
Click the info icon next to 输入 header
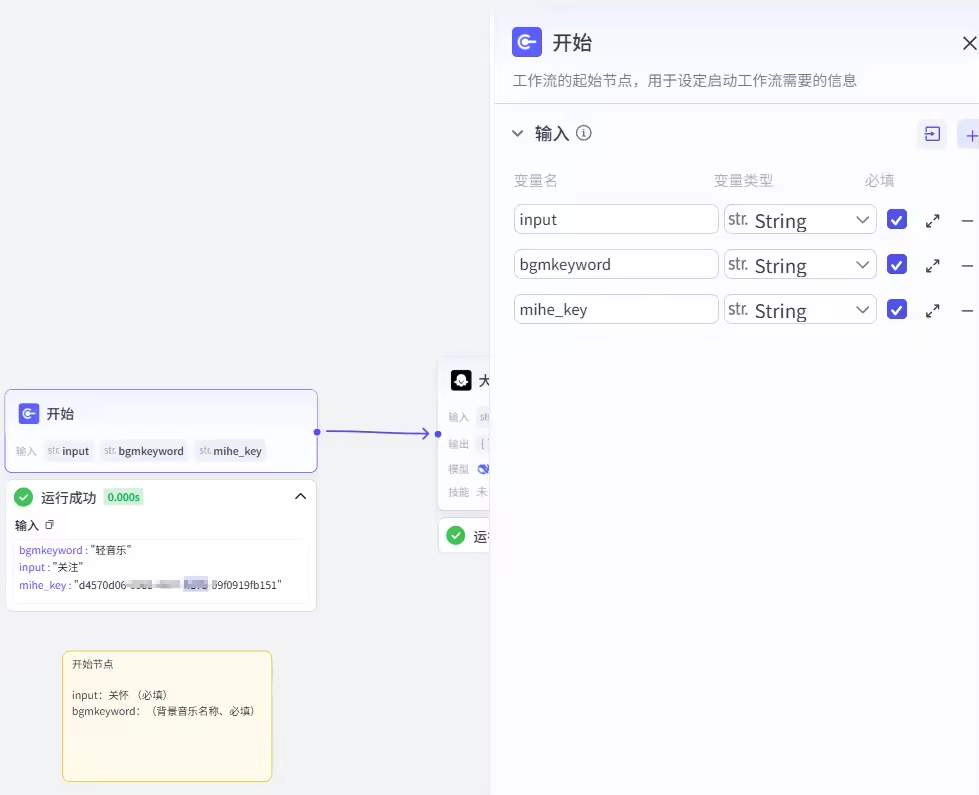584,133
